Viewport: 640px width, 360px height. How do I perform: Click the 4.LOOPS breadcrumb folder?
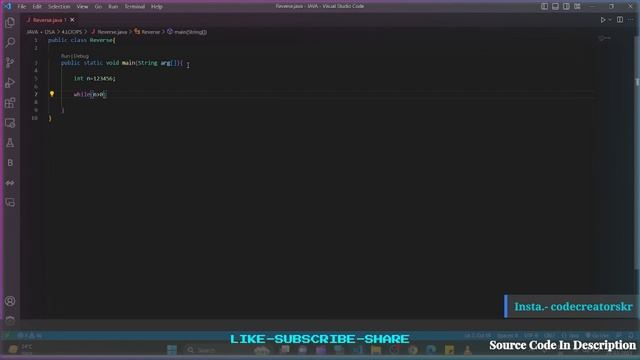pos(72,32)
